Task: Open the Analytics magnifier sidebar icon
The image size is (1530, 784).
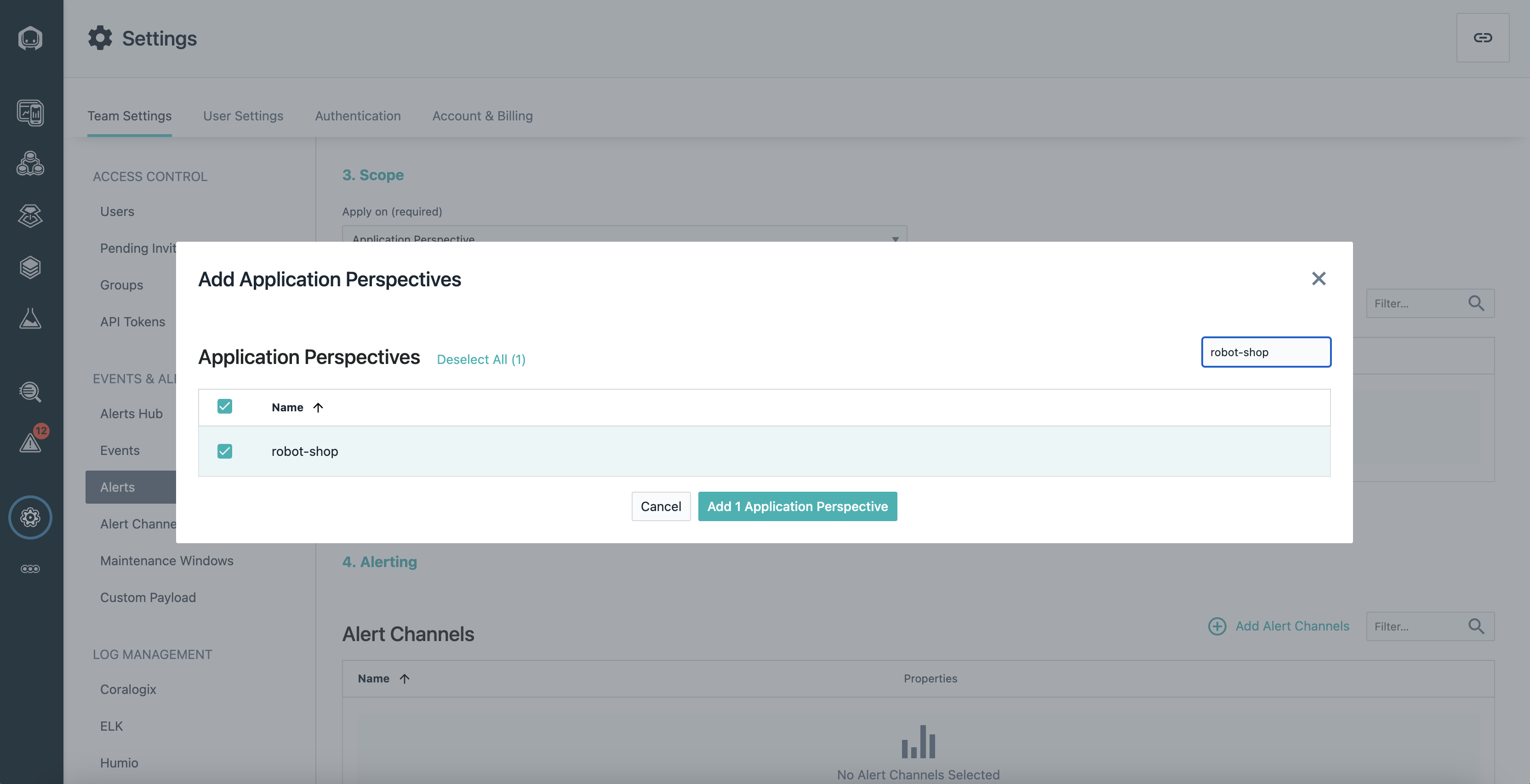Action: point(30,392)
